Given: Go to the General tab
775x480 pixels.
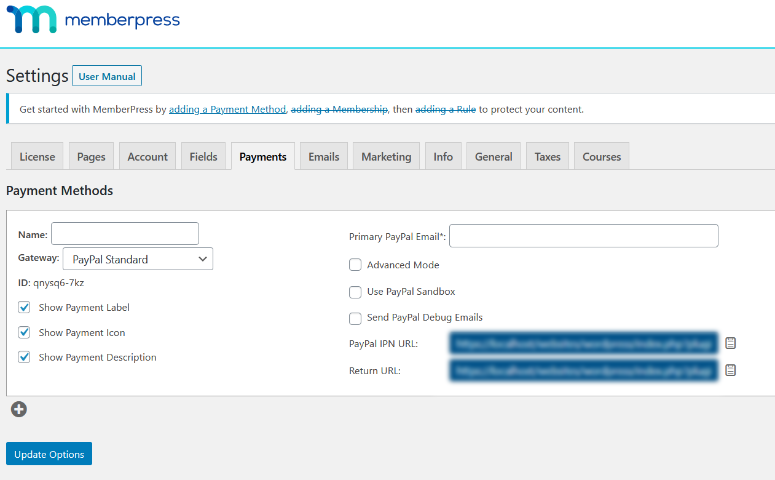Looking at the screenshot, I should coord(493,157).
